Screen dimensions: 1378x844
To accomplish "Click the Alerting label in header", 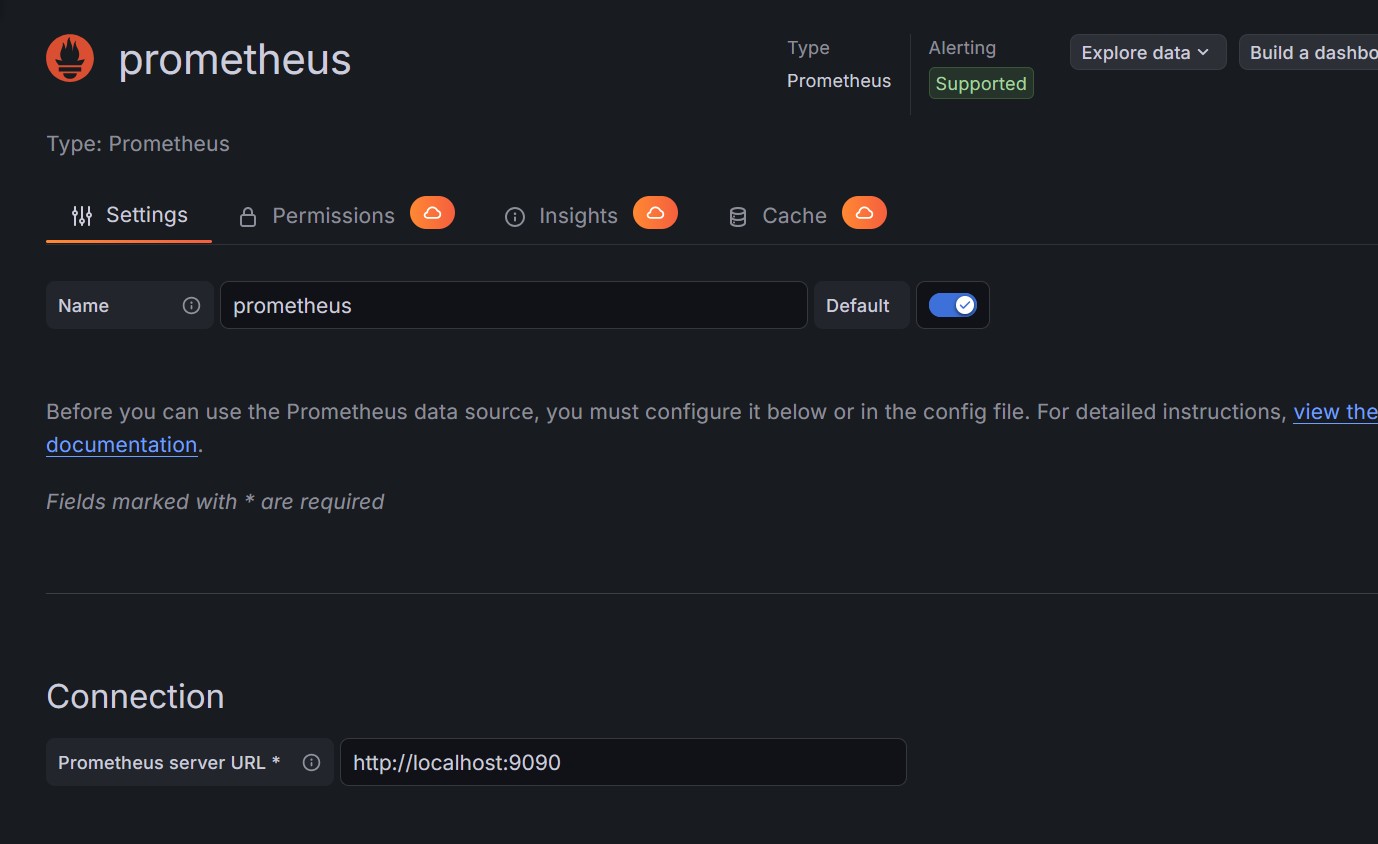I will tap(962, 48).
